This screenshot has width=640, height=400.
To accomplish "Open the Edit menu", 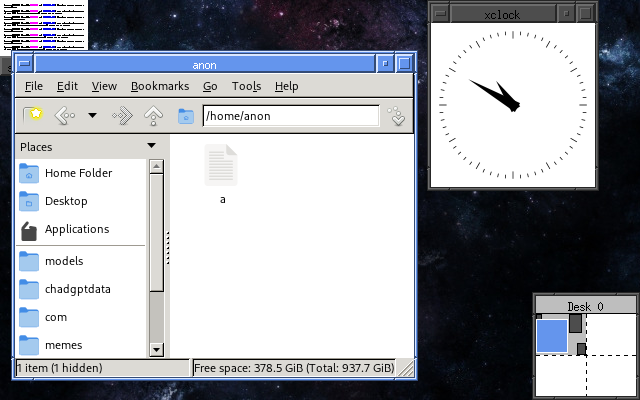I will coord(67,86).
